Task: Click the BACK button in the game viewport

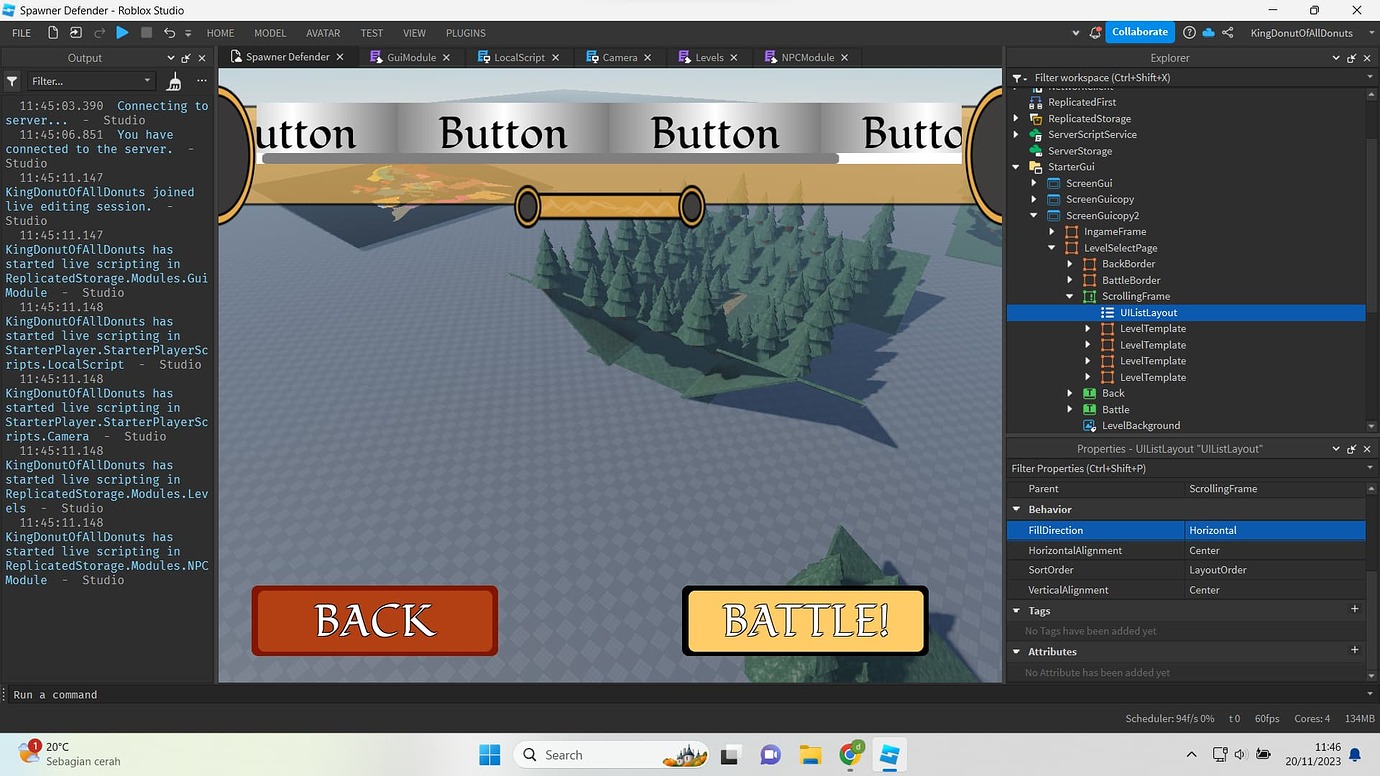Action: click(x=375, y=621)
